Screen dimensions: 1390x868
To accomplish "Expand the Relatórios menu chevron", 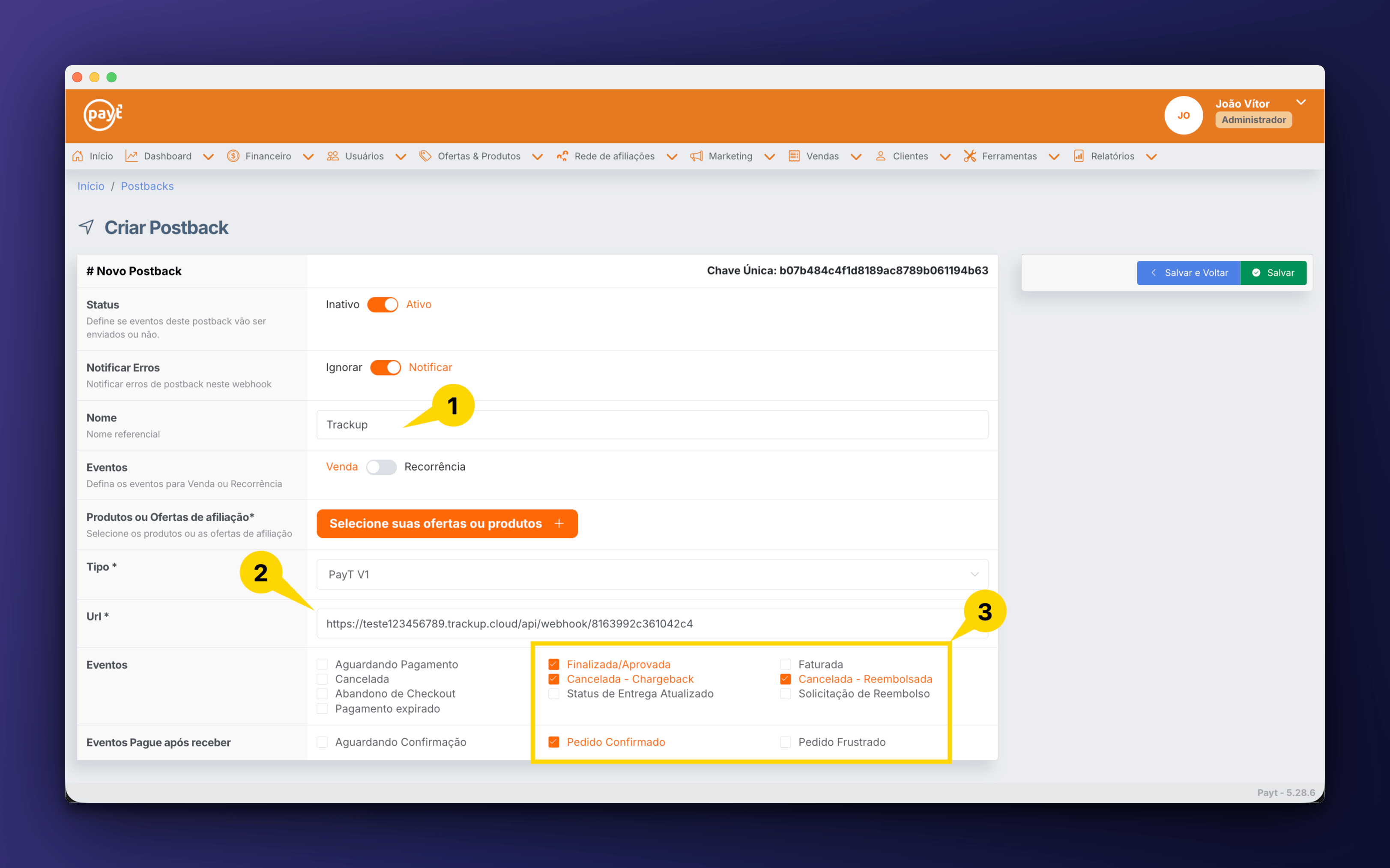I will 1151,157.
